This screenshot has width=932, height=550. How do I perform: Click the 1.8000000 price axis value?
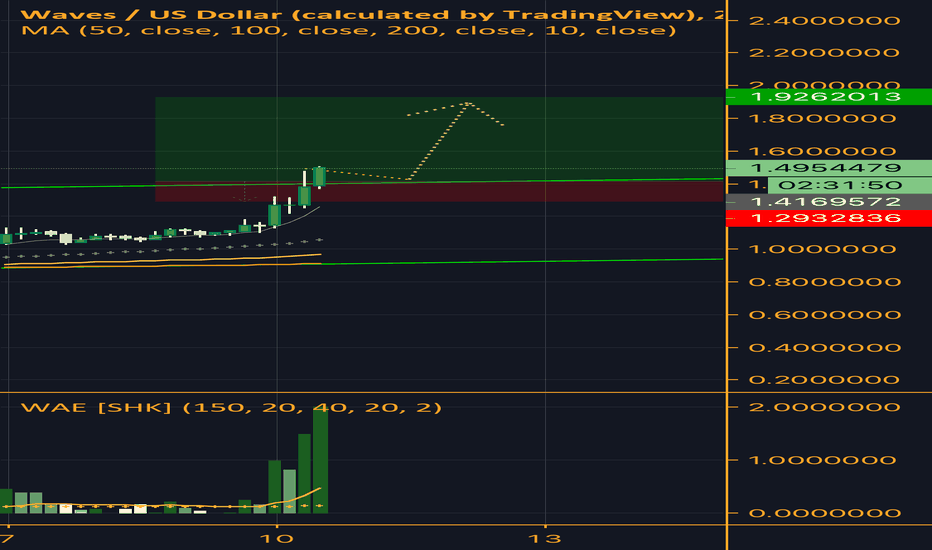click(x=824, y=118)
